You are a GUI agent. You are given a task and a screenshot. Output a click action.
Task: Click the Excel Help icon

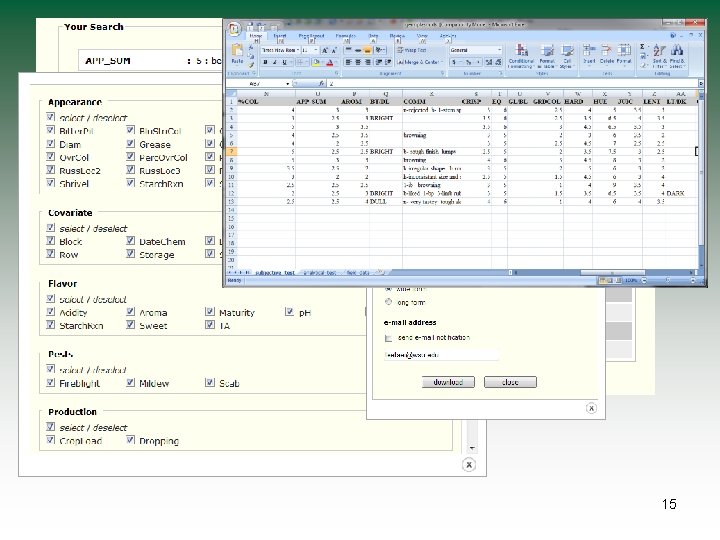pos(673,35)
